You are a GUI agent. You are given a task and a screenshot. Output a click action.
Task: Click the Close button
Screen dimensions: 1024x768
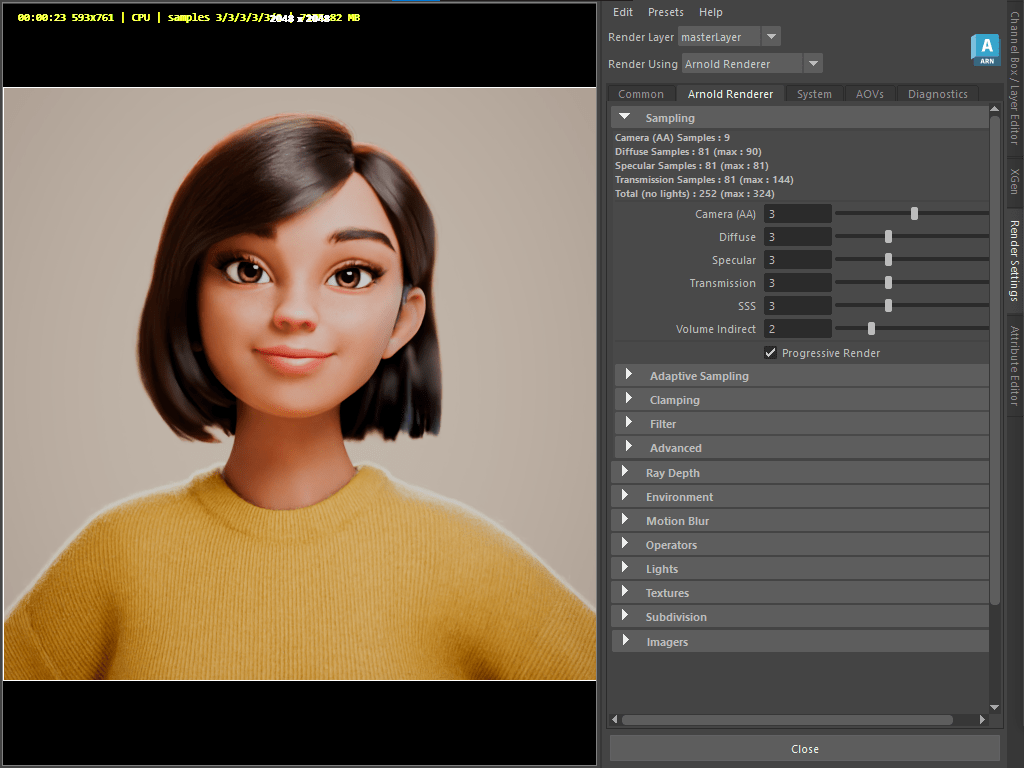coord(804,749)
